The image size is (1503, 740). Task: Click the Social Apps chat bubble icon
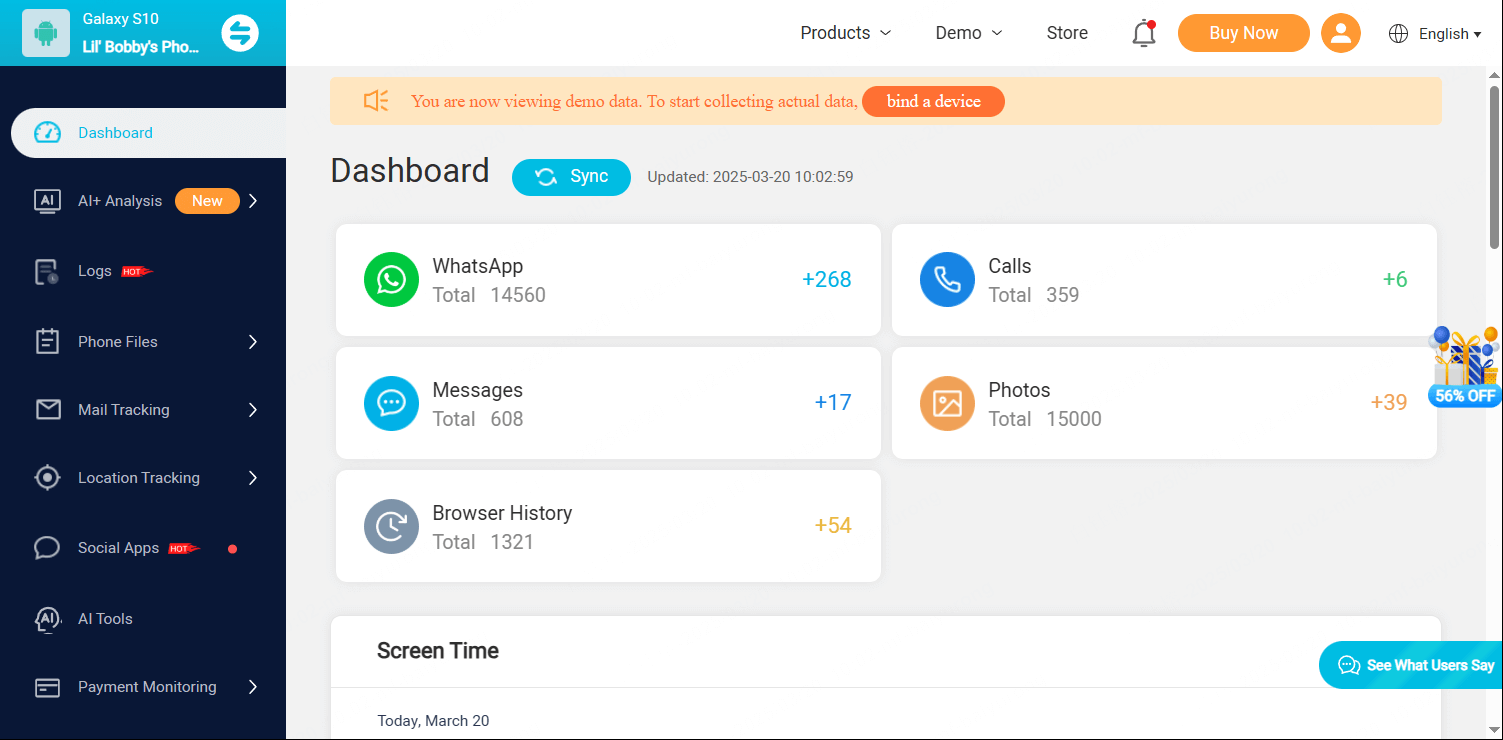click(x=47, y=548)
